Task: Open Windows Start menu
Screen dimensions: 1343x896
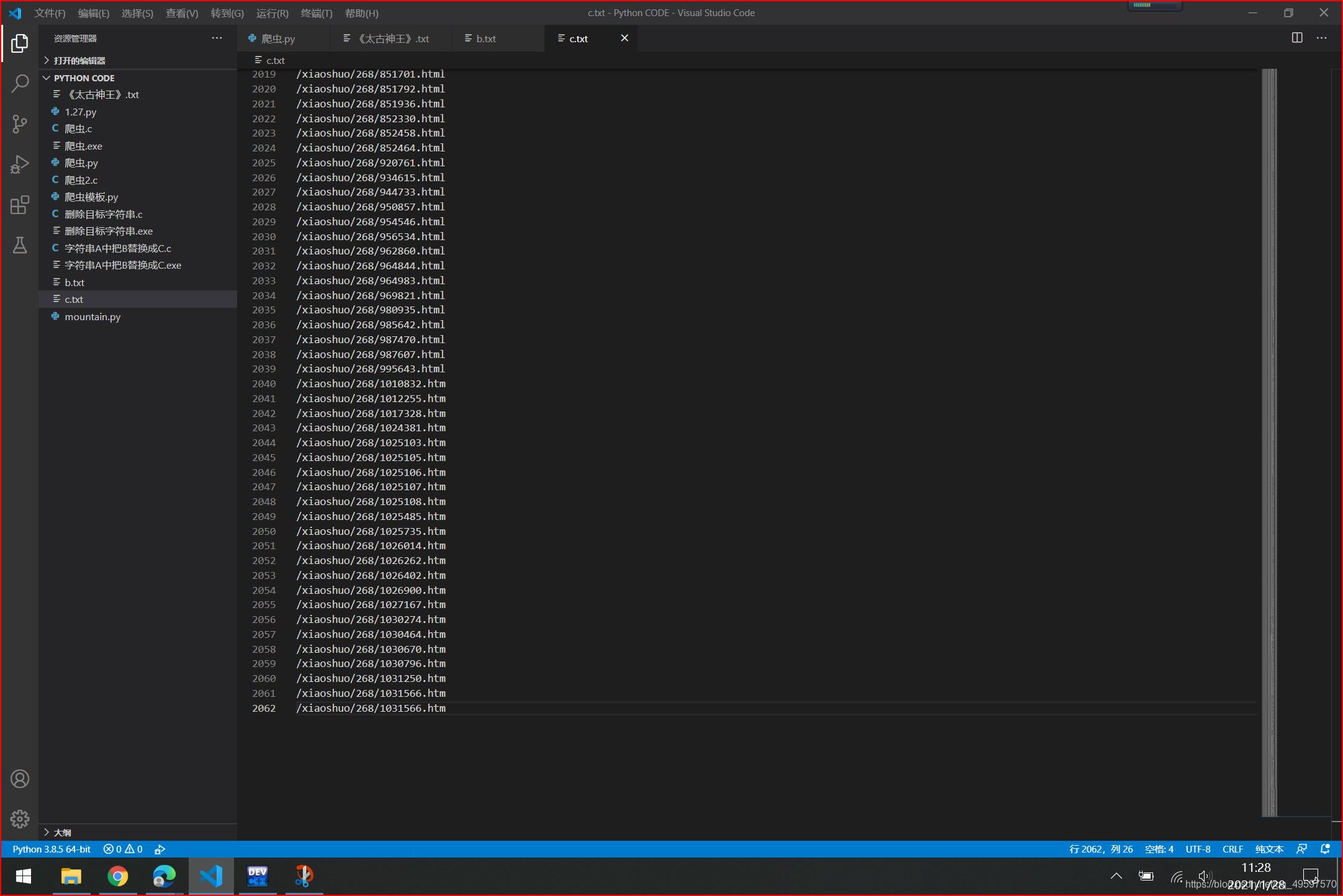Action: [x=24, y=876]
